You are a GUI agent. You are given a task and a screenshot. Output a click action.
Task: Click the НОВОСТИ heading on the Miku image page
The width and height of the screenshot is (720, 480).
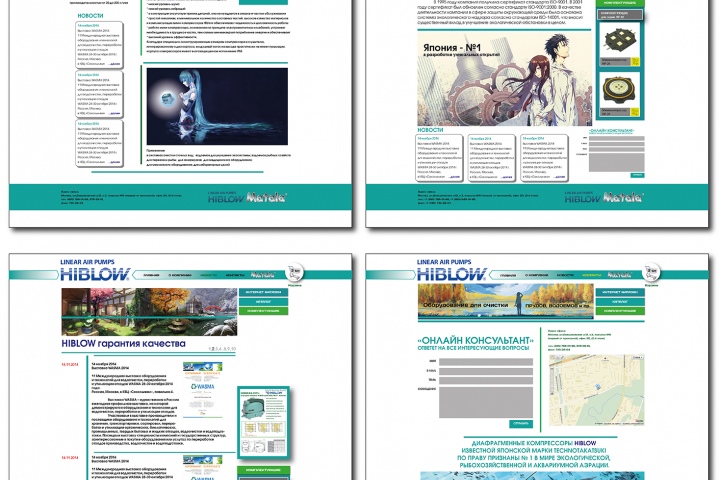coord(90,16)
